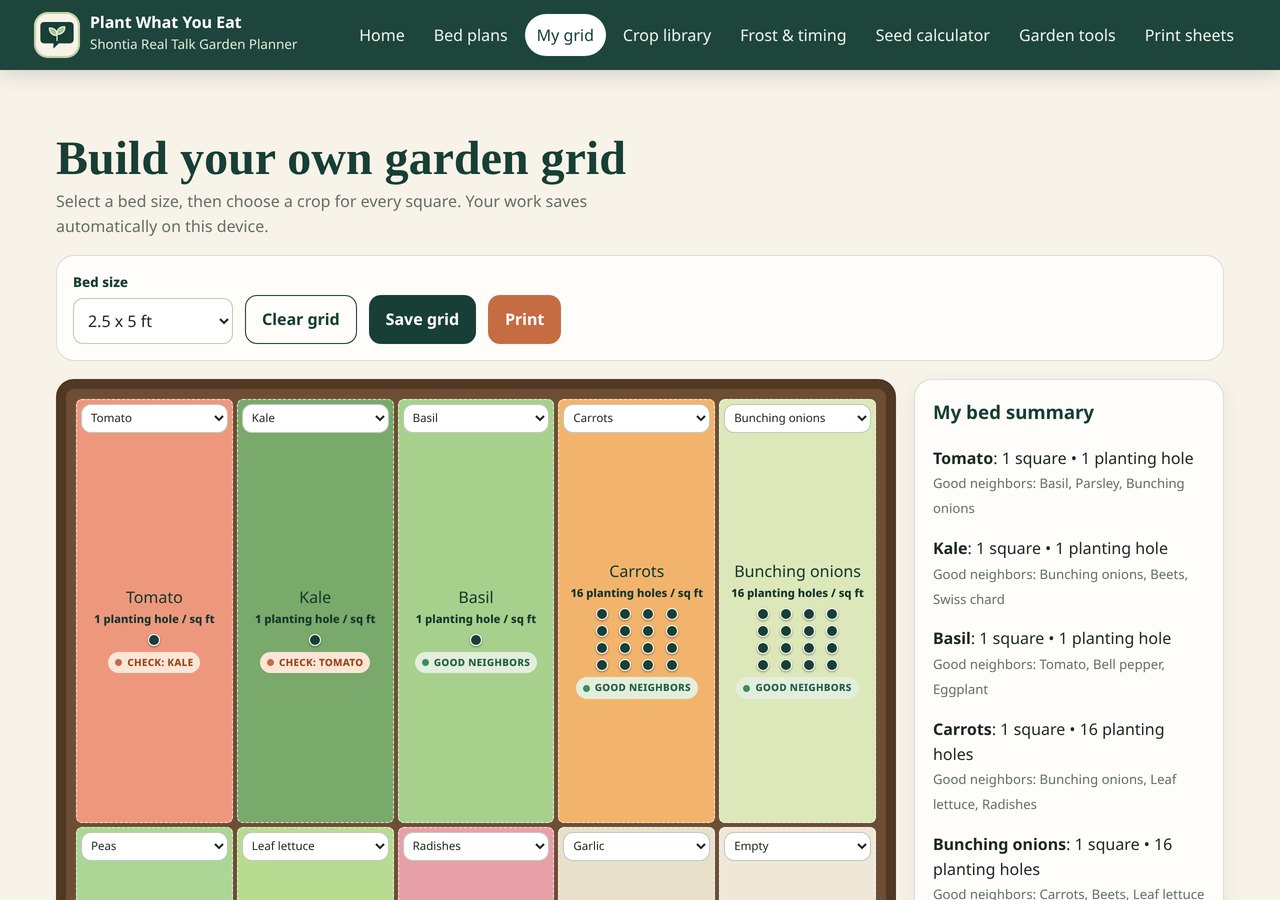Screen dimensions: 1280x900
Task: Choose a crop for the Empty square
Action: (797, 846)
